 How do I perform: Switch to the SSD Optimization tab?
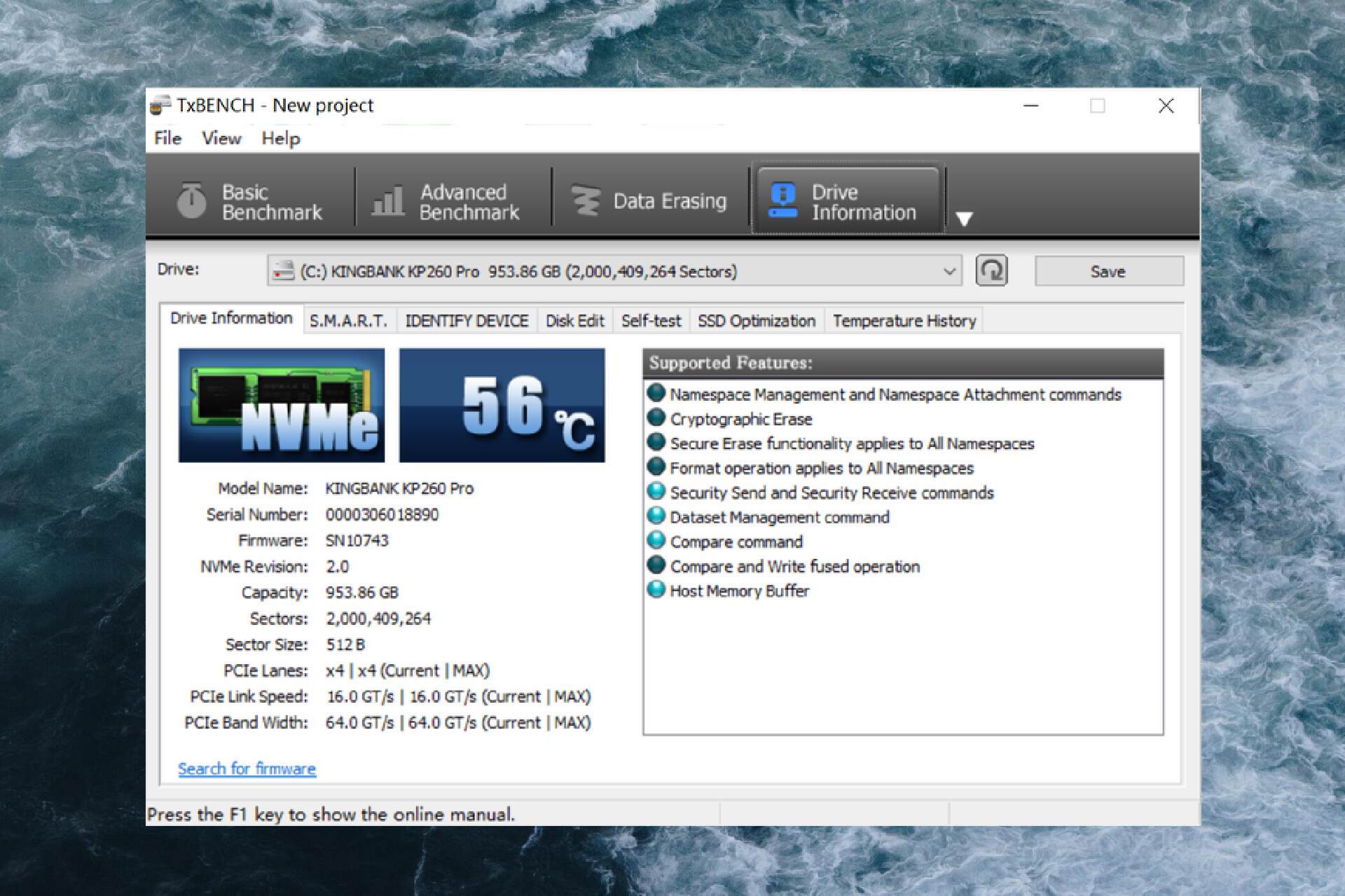(x=757, y=321)
